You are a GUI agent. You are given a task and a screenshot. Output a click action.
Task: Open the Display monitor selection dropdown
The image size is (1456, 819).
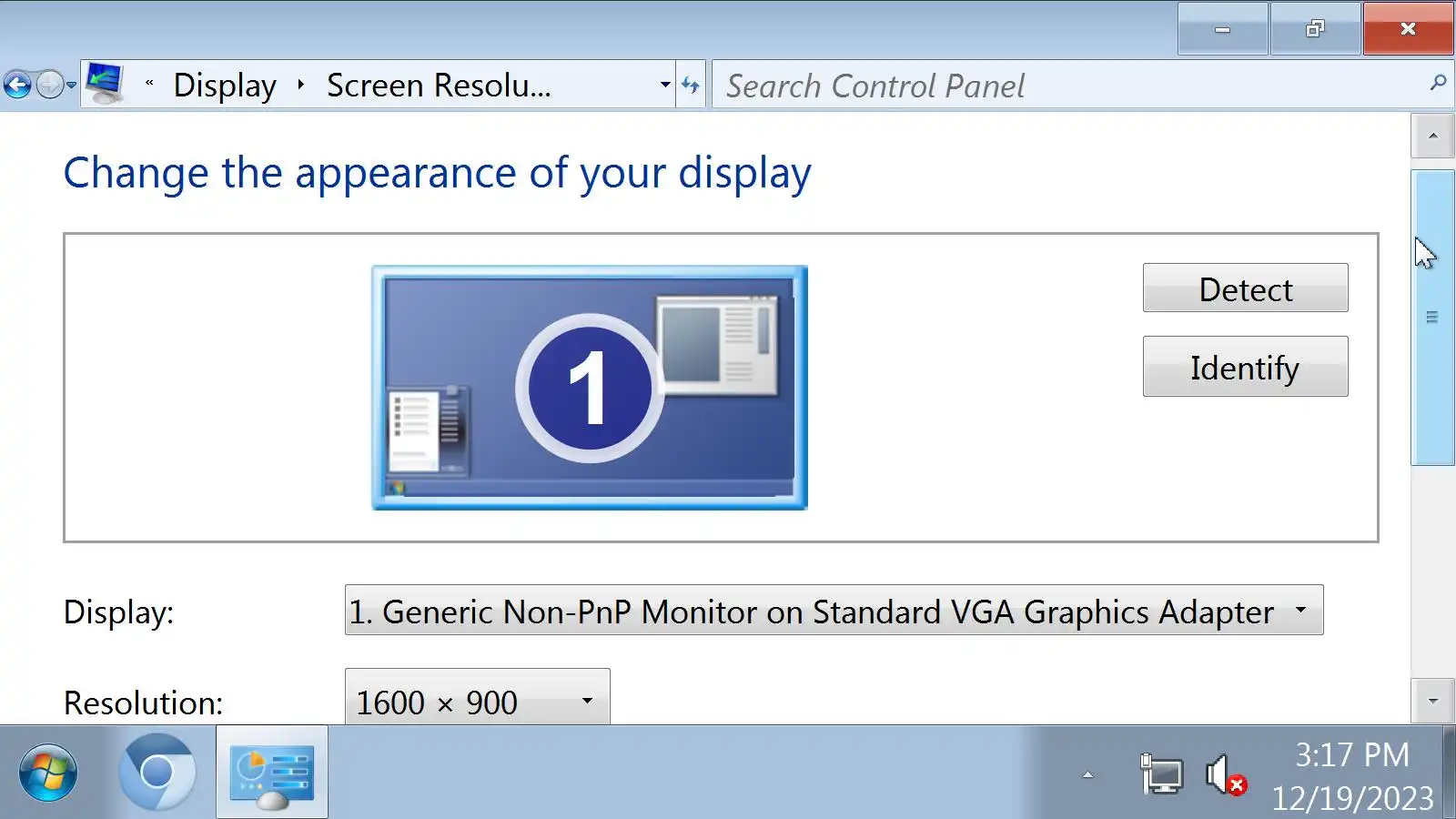pyautogui.click(x=834, y=611)
